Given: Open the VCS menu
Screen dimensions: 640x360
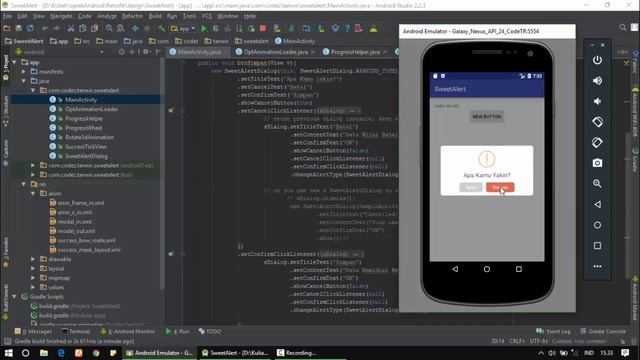Looking at the screenshot, I should tap(207, 16).
